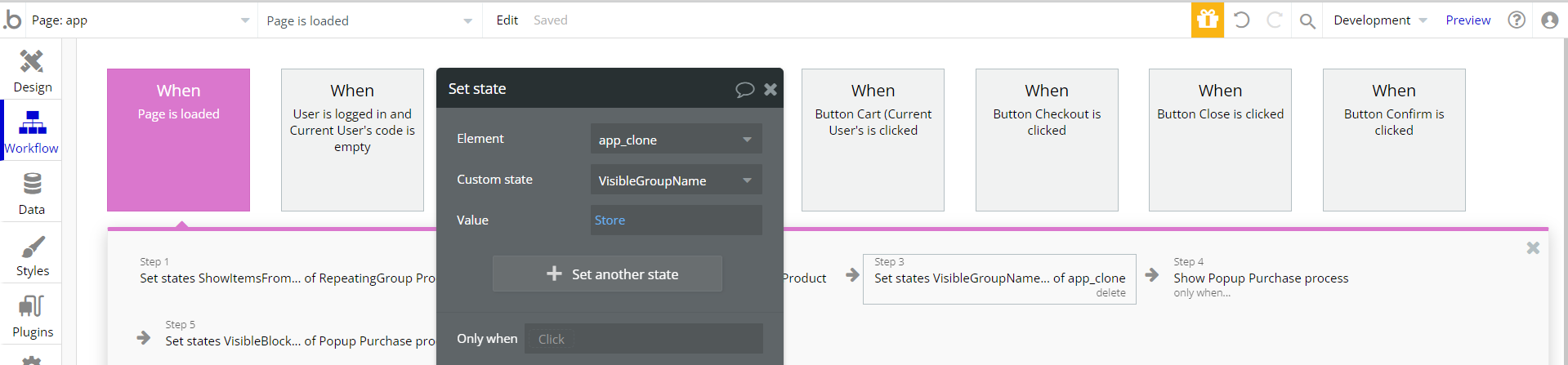The height and width of the screenshot is (365, 1568).
Task: Select Step 4 Show Popup Purchase process
Action: pos(1261,278)
